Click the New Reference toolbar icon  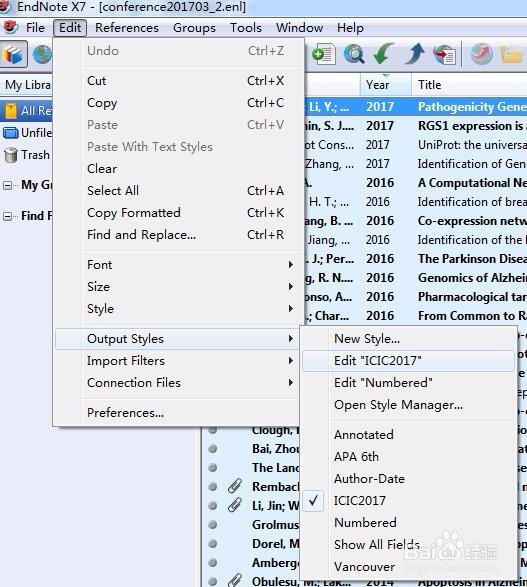[323, 55]
